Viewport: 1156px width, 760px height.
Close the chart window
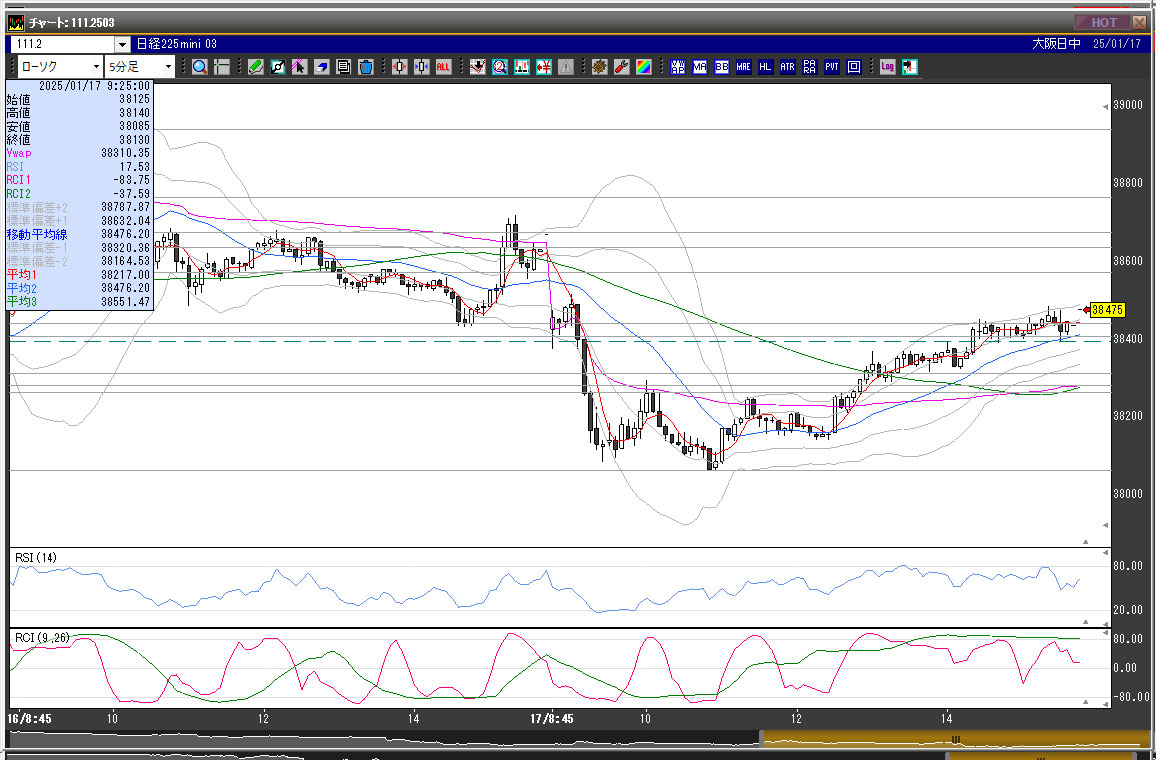coord(1140,22)
